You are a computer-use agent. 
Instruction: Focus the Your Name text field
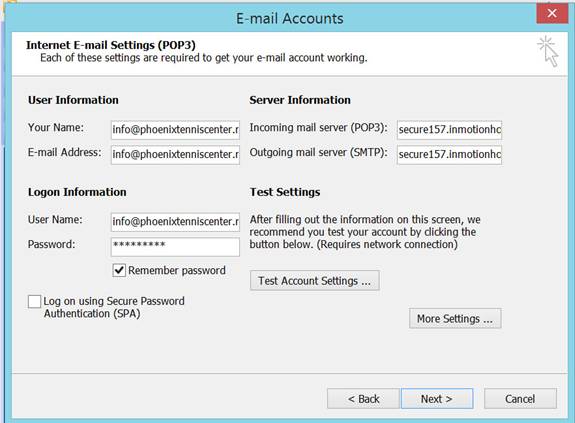(175, 130)
